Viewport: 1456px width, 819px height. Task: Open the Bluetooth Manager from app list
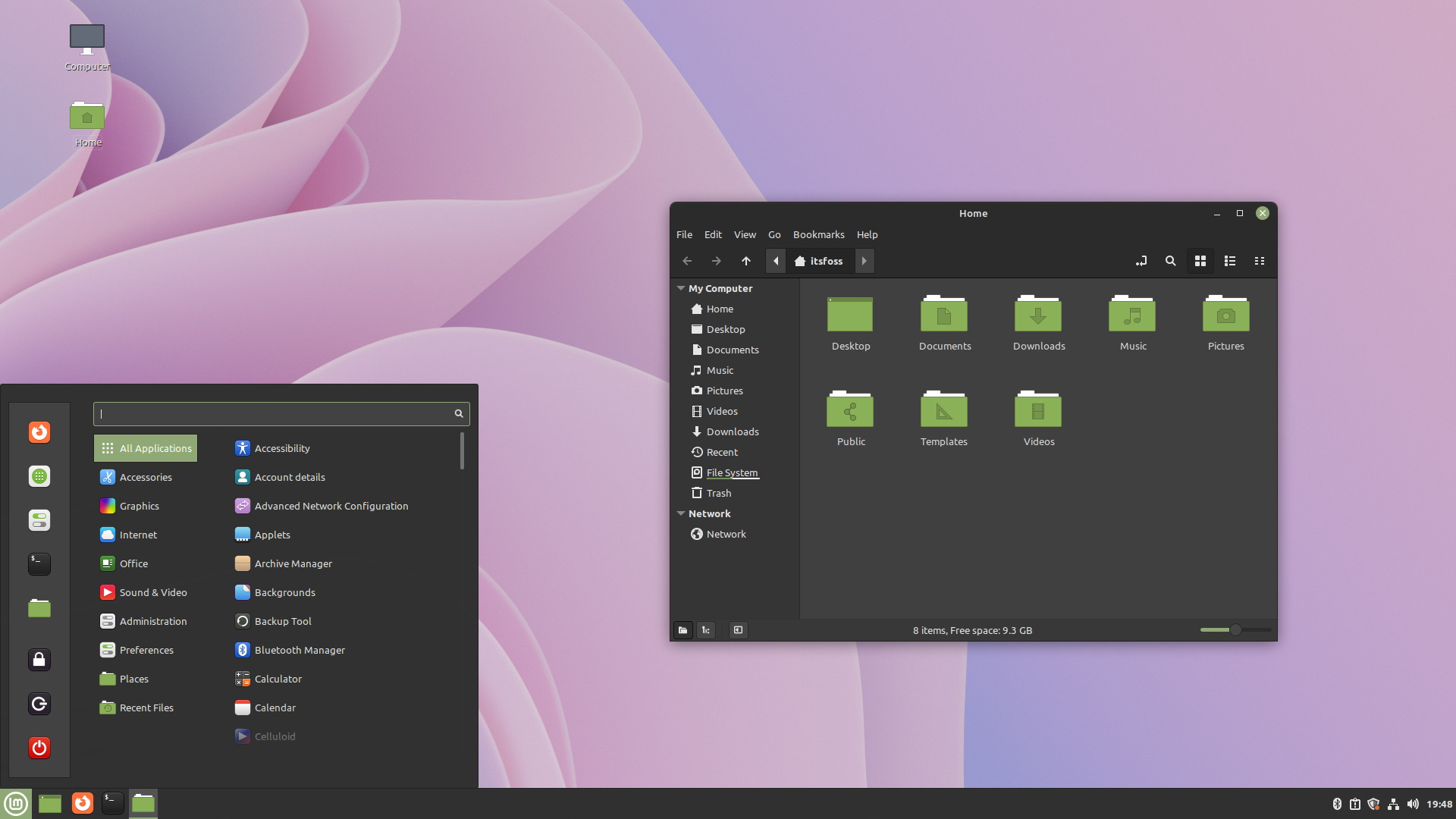pyautogui.click(x=299, y=649)
